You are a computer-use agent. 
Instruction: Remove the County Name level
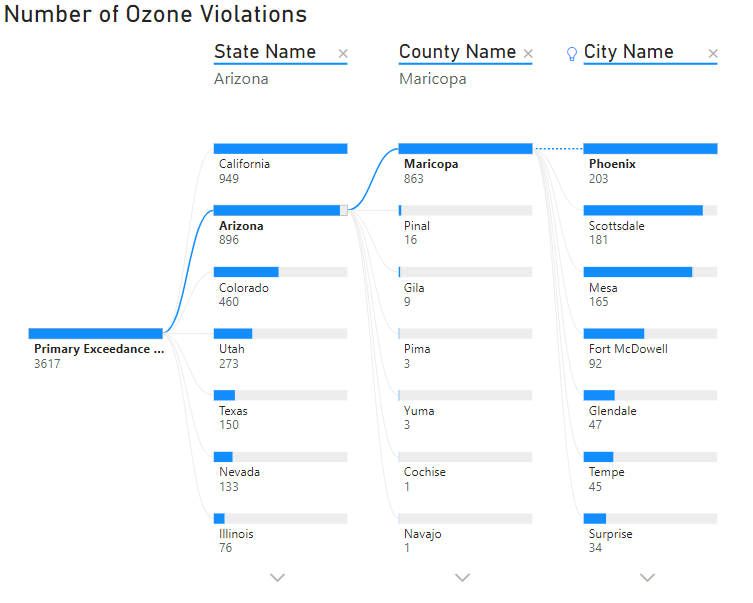click(x=528, y=54)
